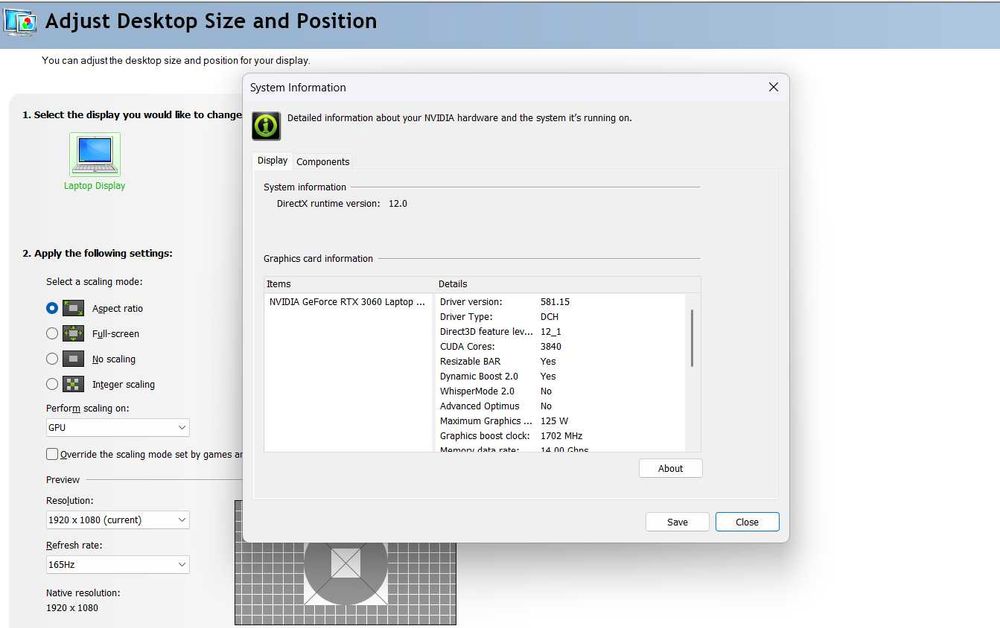Click the About button

coord(670,469)
